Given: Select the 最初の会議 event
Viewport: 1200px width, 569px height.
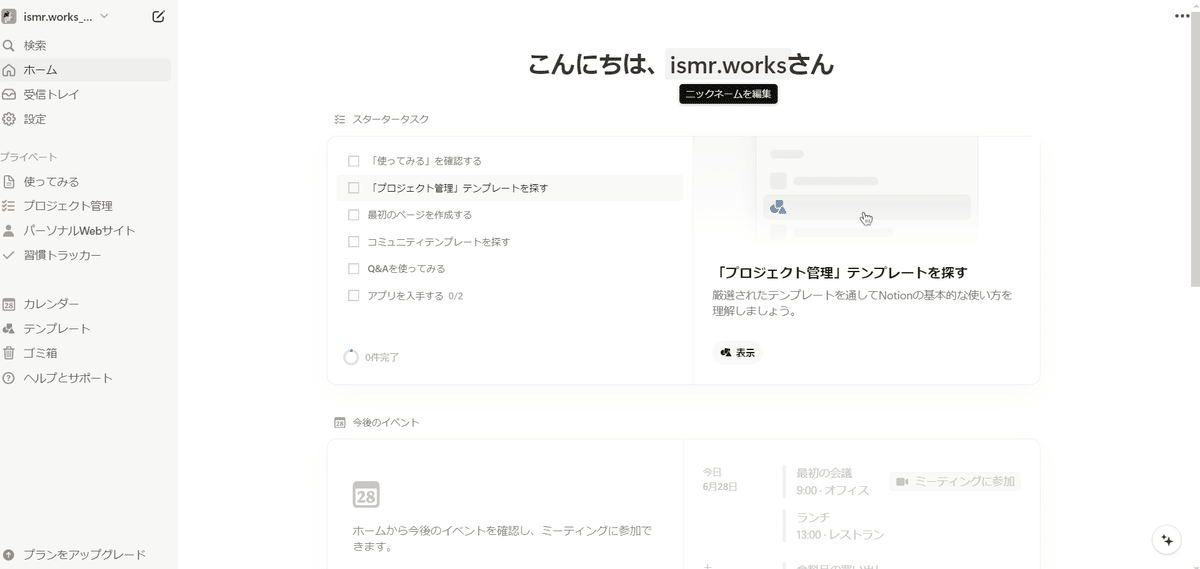Looking at the screenshot, I should (832, 482).
